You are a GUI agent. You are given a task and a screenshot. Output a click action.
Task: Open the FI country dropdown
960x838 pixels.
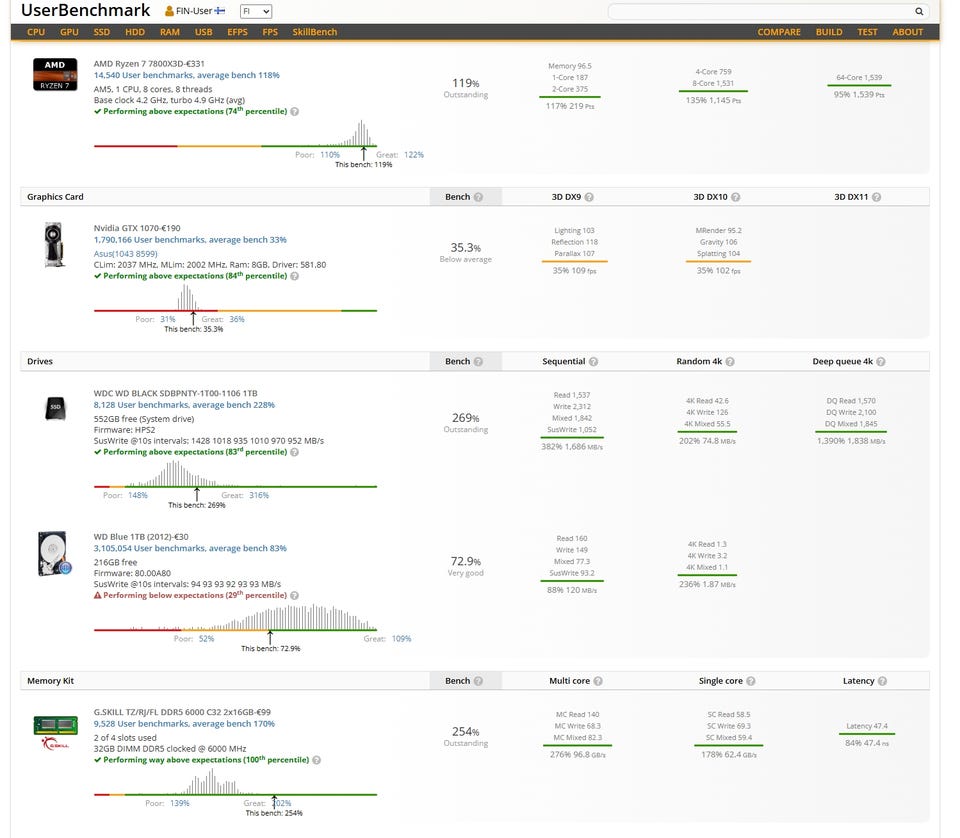click(256, 11)
